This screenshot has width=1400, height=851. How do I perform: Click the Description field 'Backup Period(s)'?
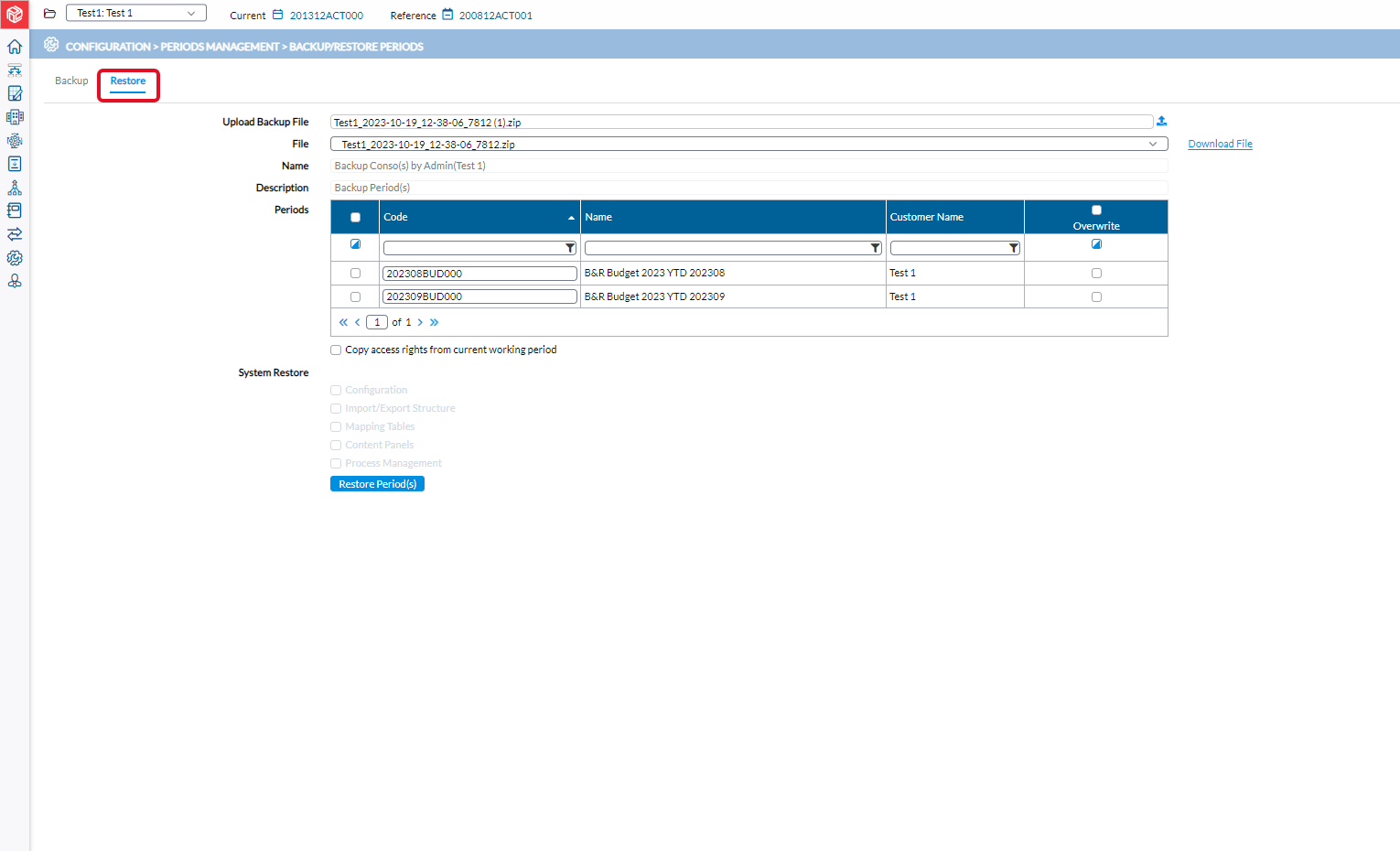[748, 188]
